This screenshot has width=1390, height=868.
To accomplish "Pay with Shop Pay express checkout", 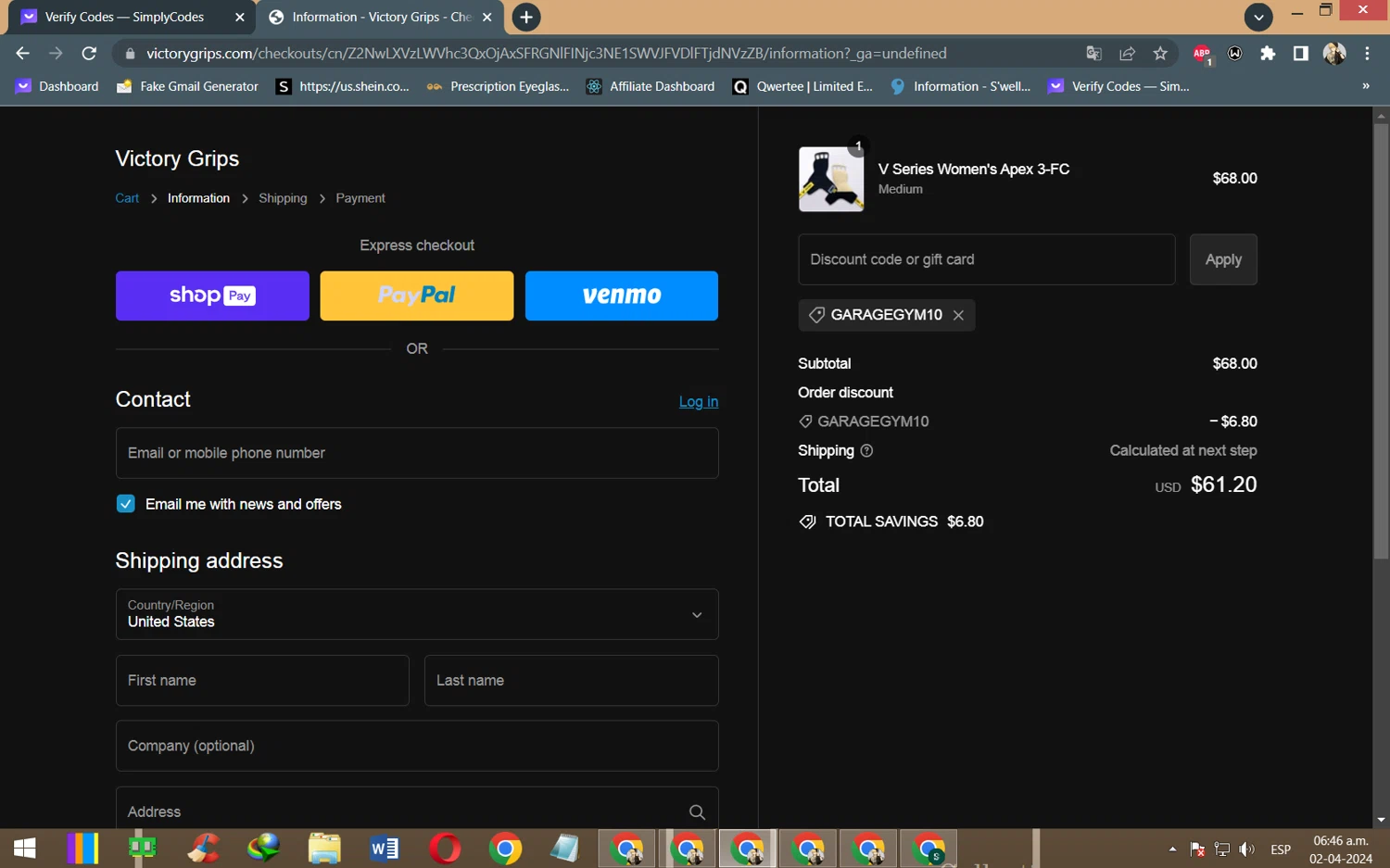I will point(212,296).
